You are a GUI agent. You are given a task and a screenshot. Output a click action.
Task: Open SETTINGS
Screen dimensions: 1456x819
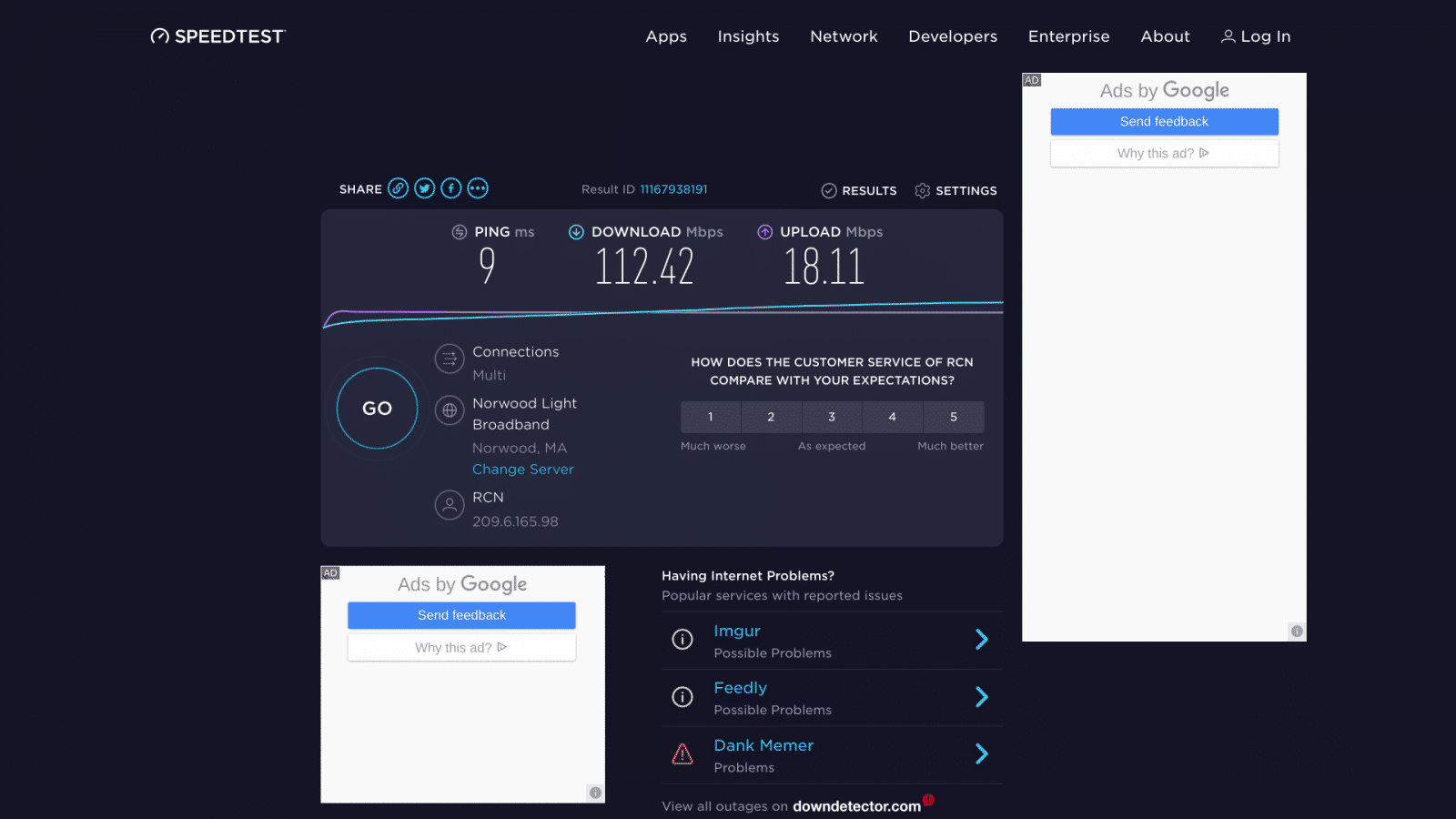[955, 190]
